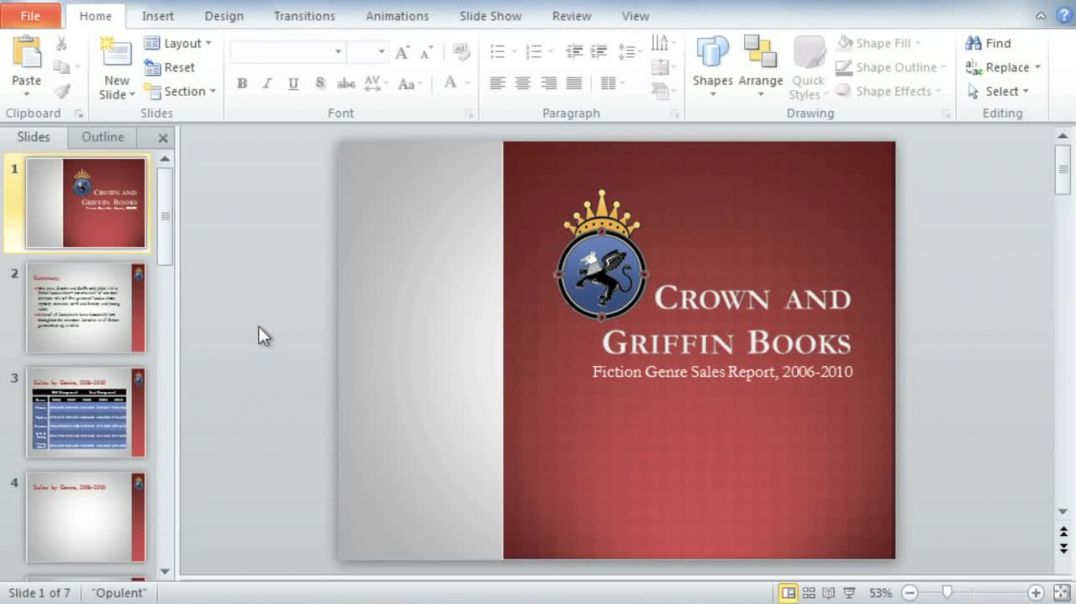This screenshot has width=1076, height=604.
Task: Switch to the Slide Show tab
Action: (x=490, y=16)
